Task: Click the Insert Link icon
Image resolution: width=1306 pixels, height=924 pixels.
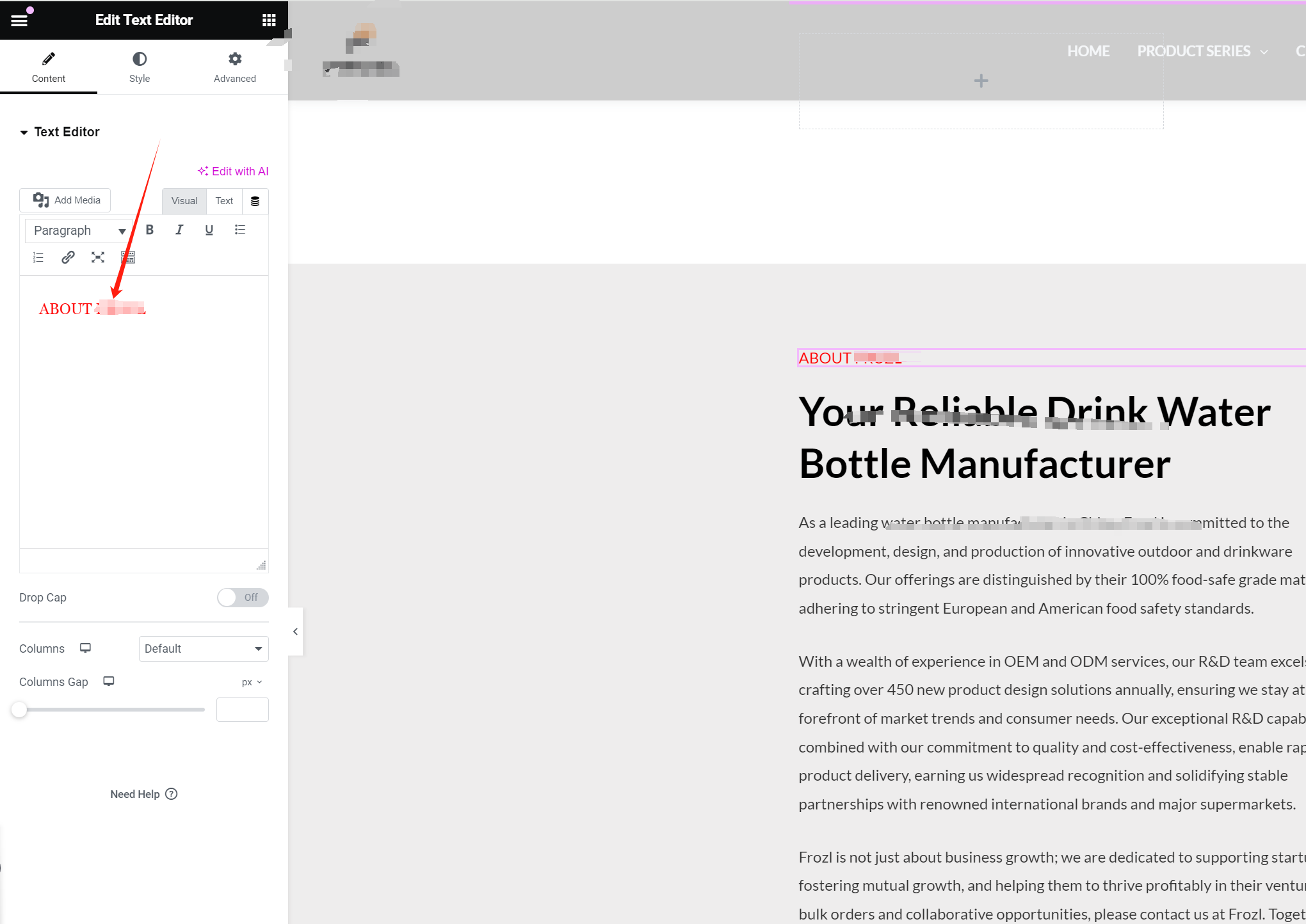Action: click(x=68, y=258)
